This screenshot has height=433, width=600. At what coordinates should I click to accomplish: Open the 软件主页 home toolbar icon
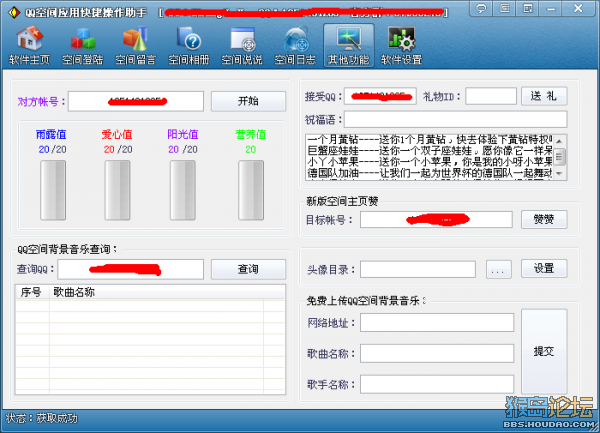click(29, 46)
